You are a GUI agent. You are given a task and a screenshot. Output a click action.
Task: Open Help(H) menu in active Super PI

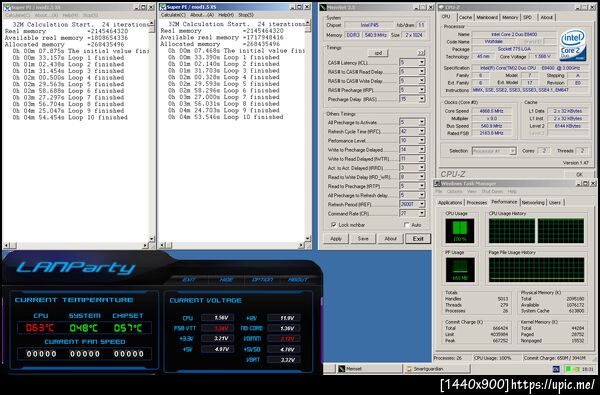[226, 15]
